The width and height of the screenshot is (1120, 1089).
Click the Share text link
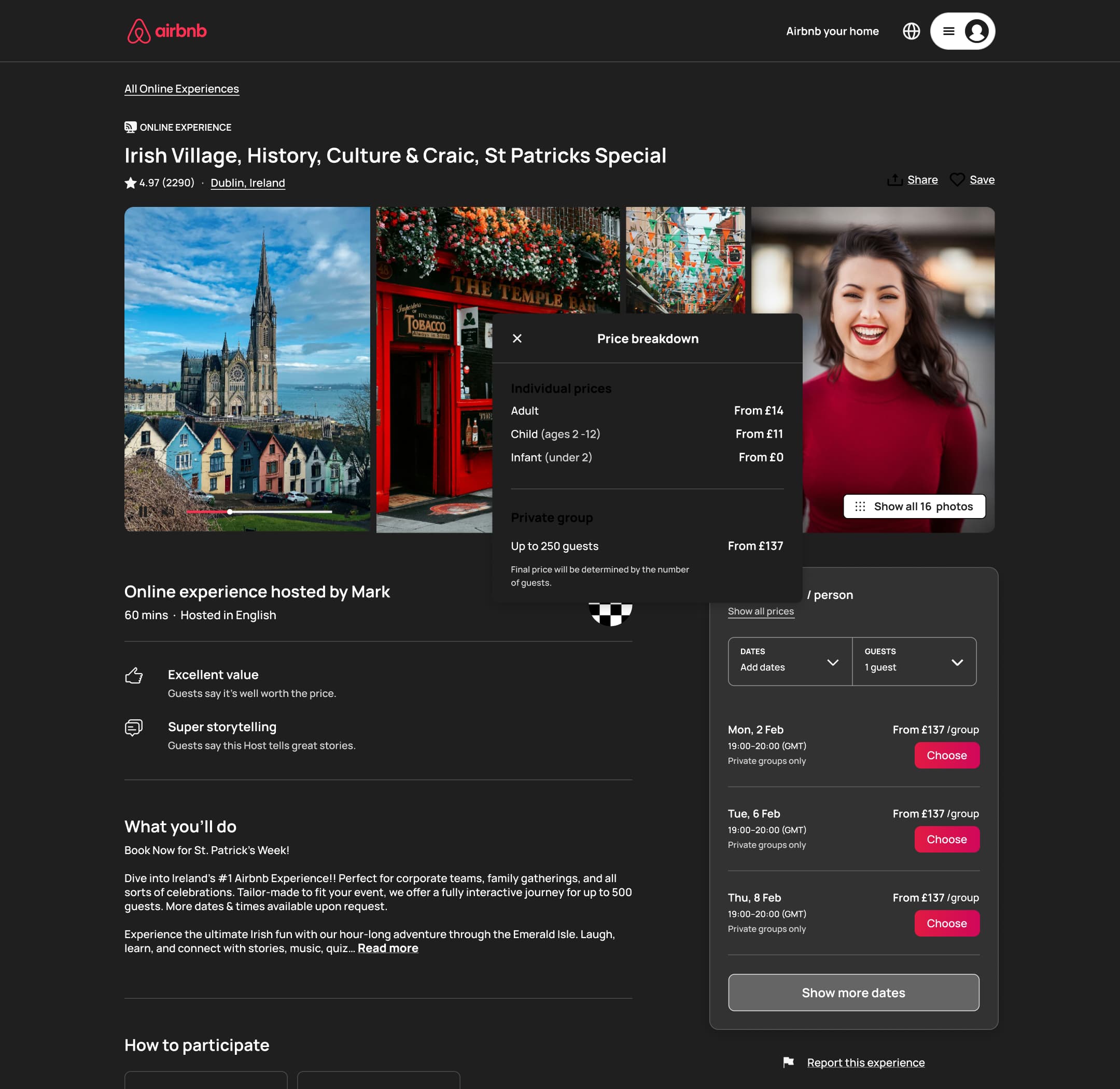pos(922,179)
